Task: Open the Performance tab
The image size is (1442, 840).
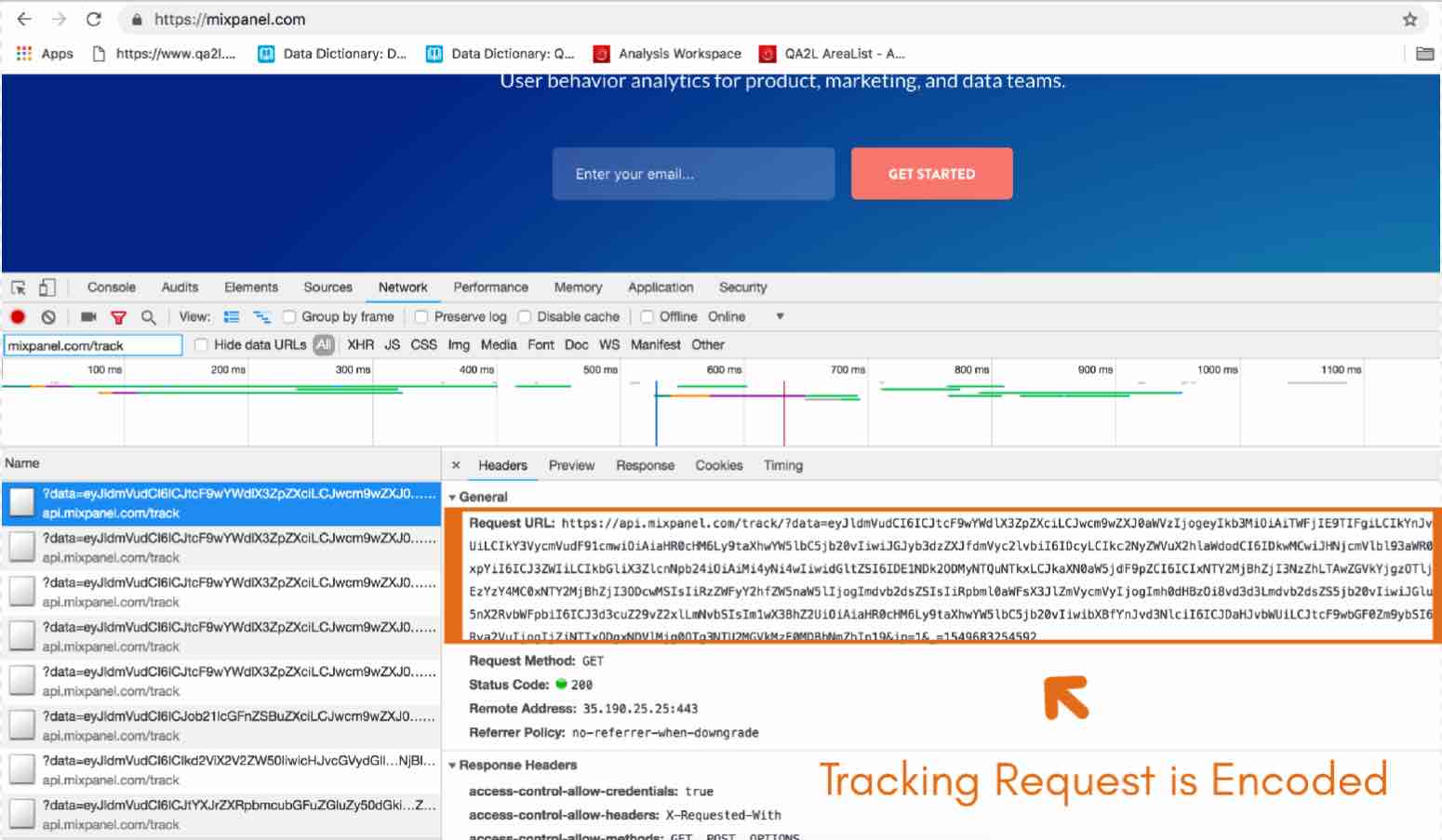Action: [490, 287]
